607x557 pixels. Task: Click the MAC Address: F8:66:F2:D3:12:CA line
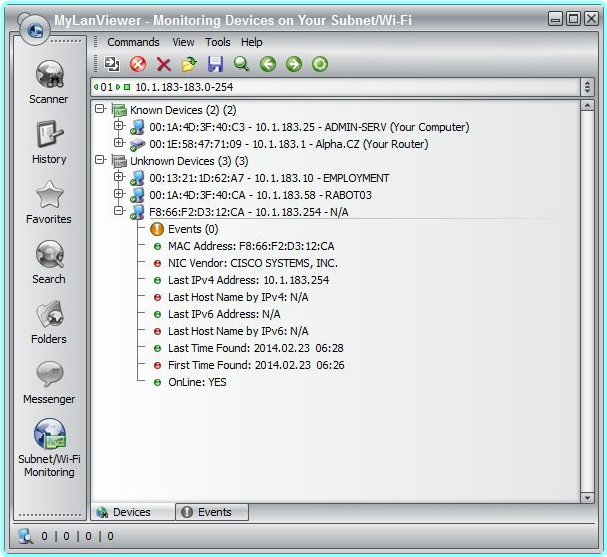(x=251, y=247)
